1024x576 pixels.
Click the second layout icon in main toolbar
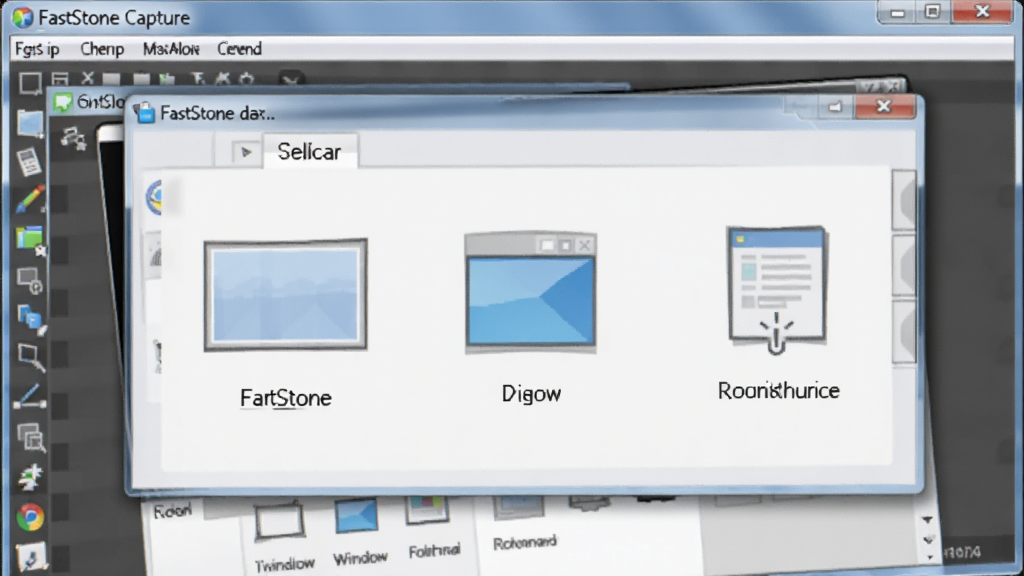tap(60, 79)
